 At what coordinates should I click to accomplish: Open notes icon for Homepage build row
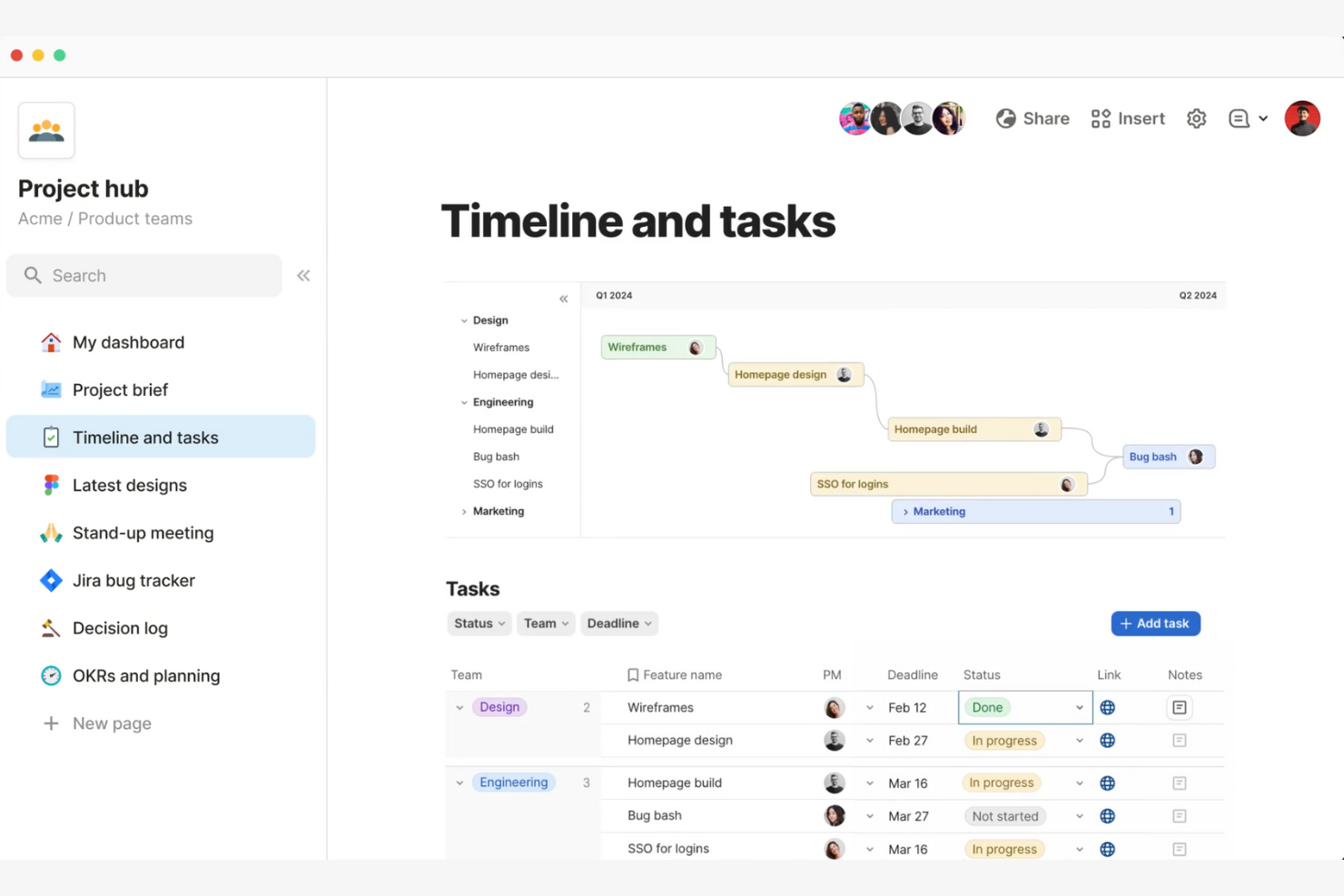1179,783
